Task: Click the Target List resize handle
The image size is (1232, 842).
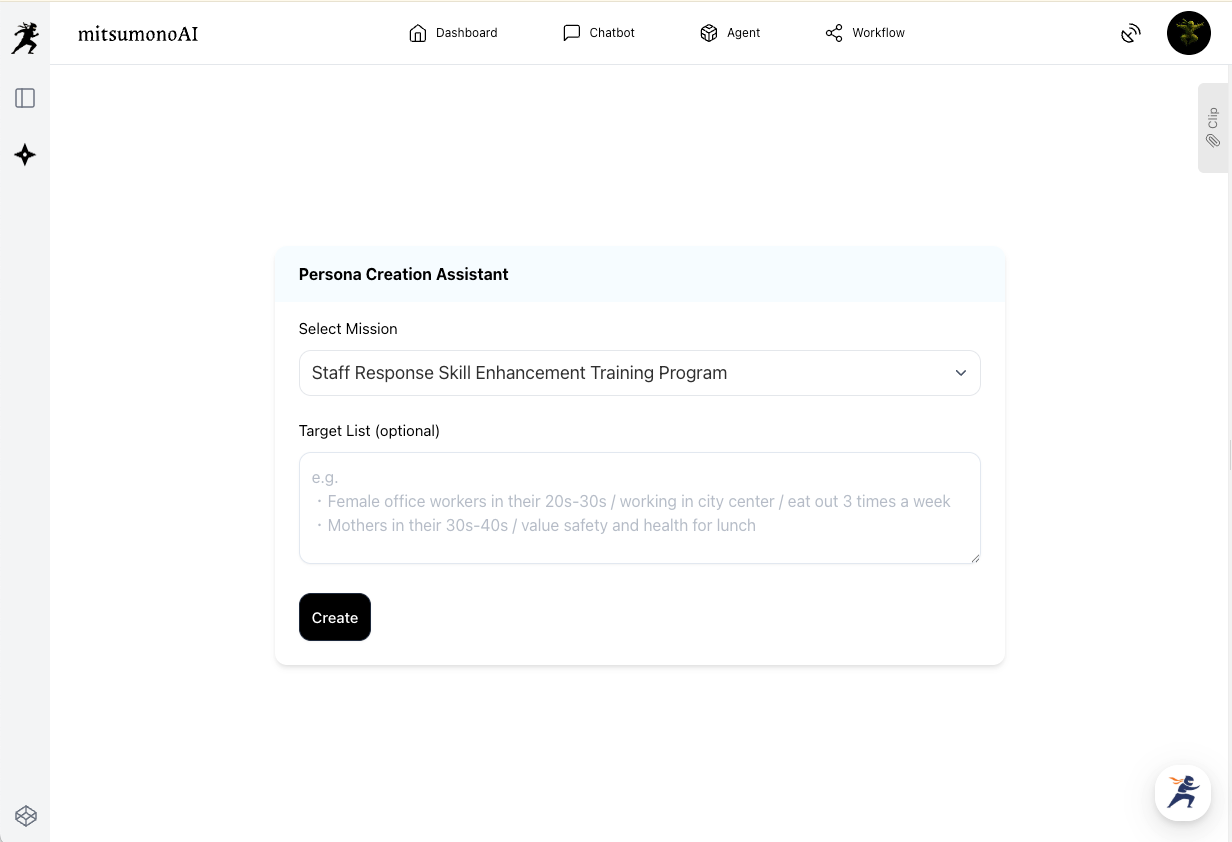Action: [x=975, y=558]
